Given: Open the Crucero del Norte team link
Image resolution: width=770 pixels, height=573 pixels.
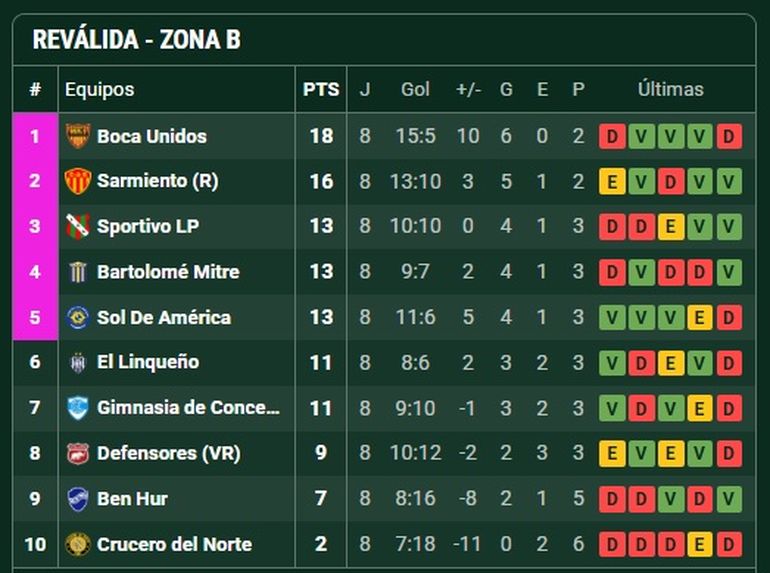Looking at the screenshot, I should pyautogui.click(x=174, y=544).
